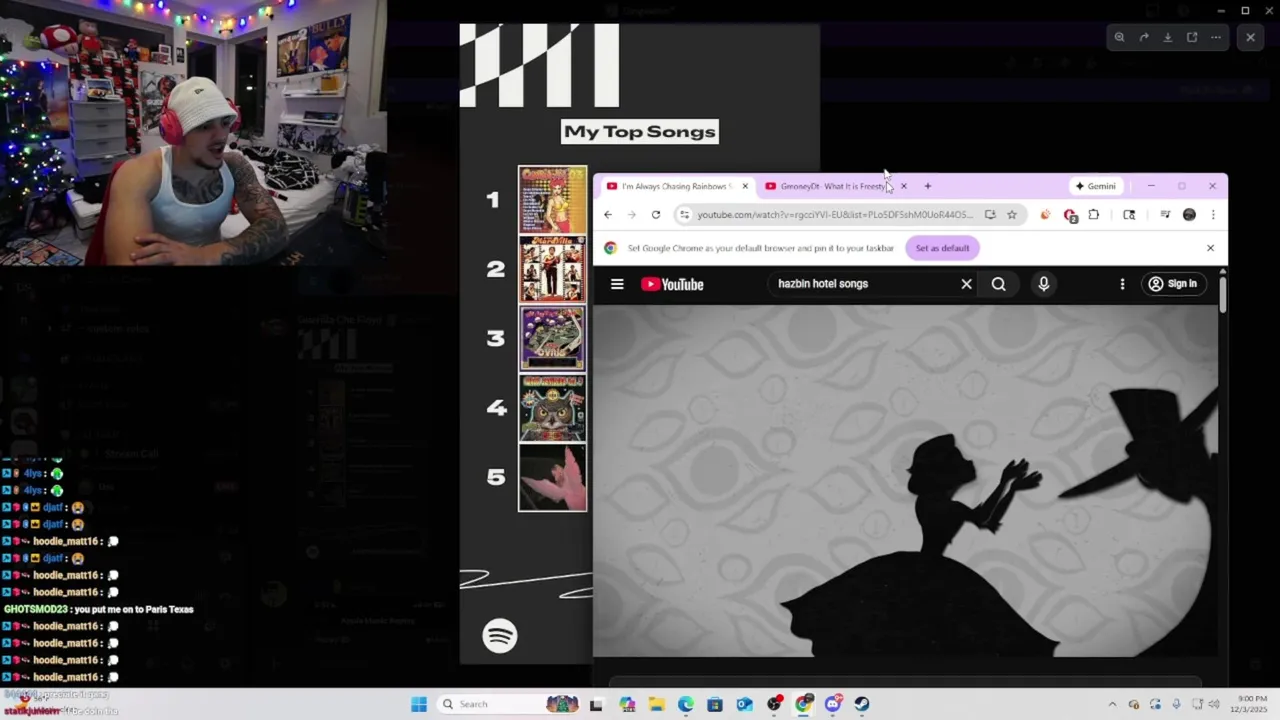Open the Chrome extensions puzzle icon

1094,215
